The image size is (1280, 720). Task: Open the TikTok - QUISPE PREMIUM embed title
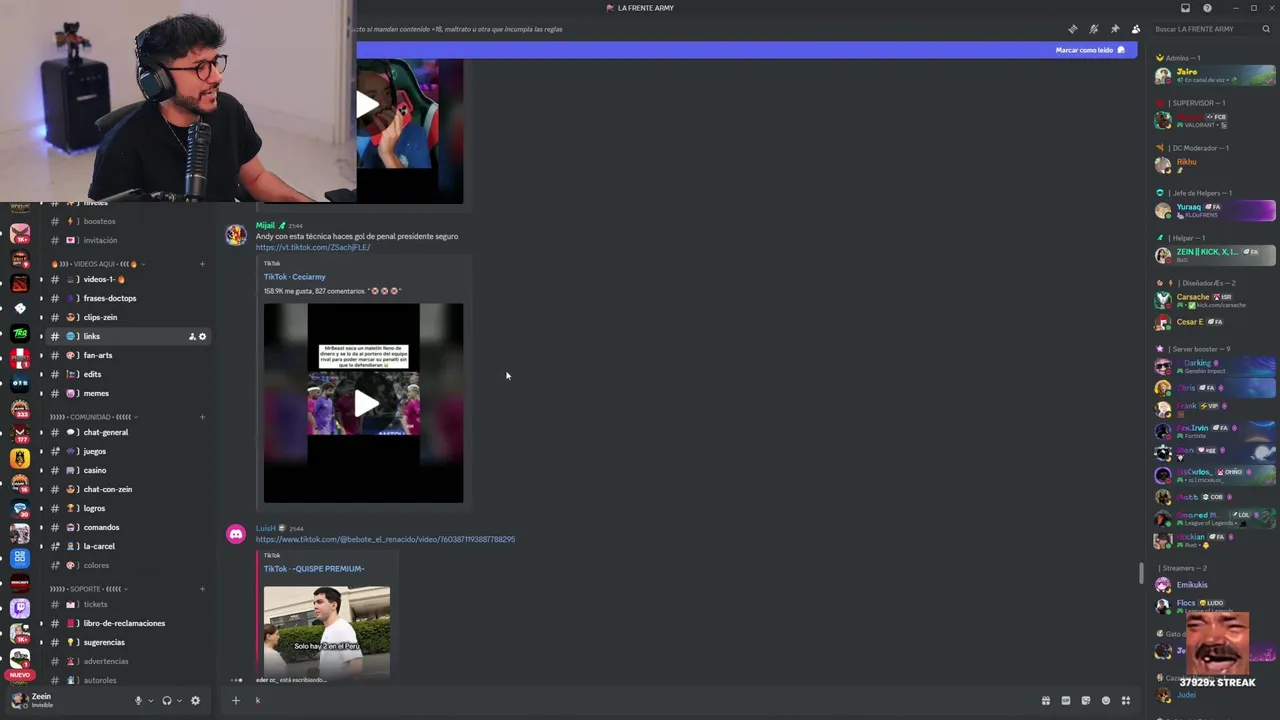pyautogui.click(x=314, y=569)
